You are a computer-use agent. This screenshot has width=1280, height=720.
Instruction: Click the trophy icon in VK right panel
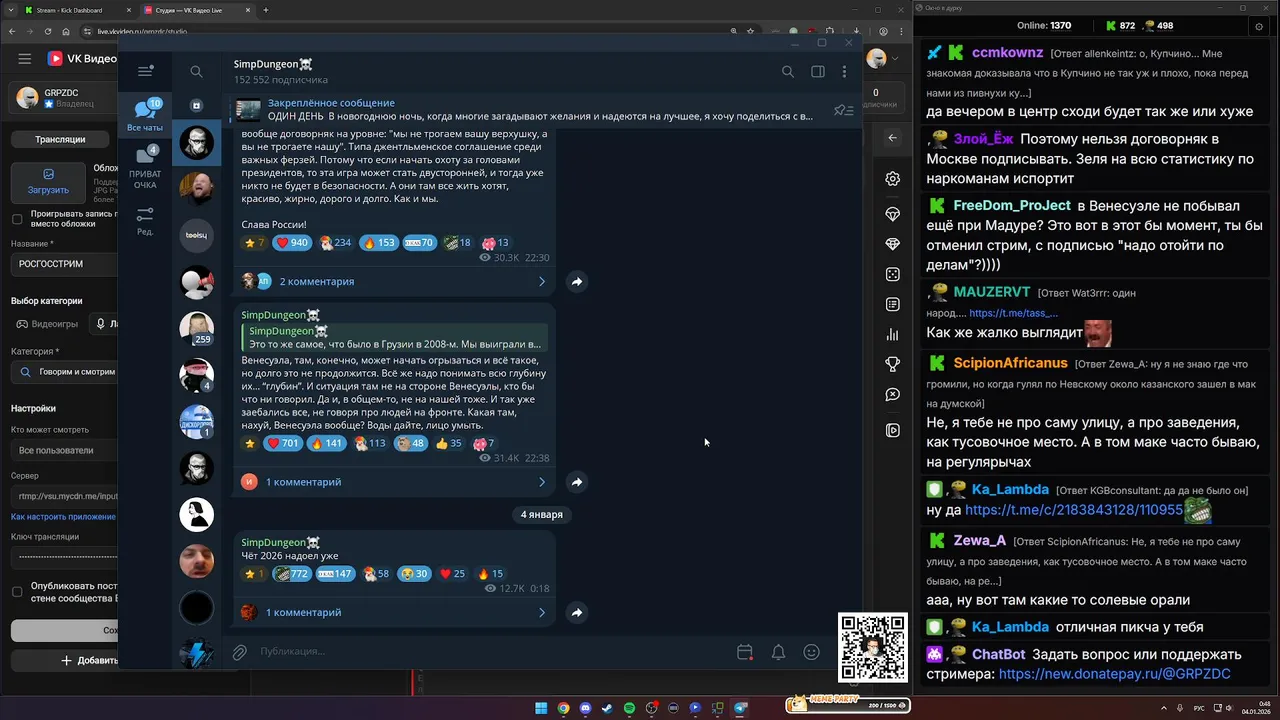(892, 365)
